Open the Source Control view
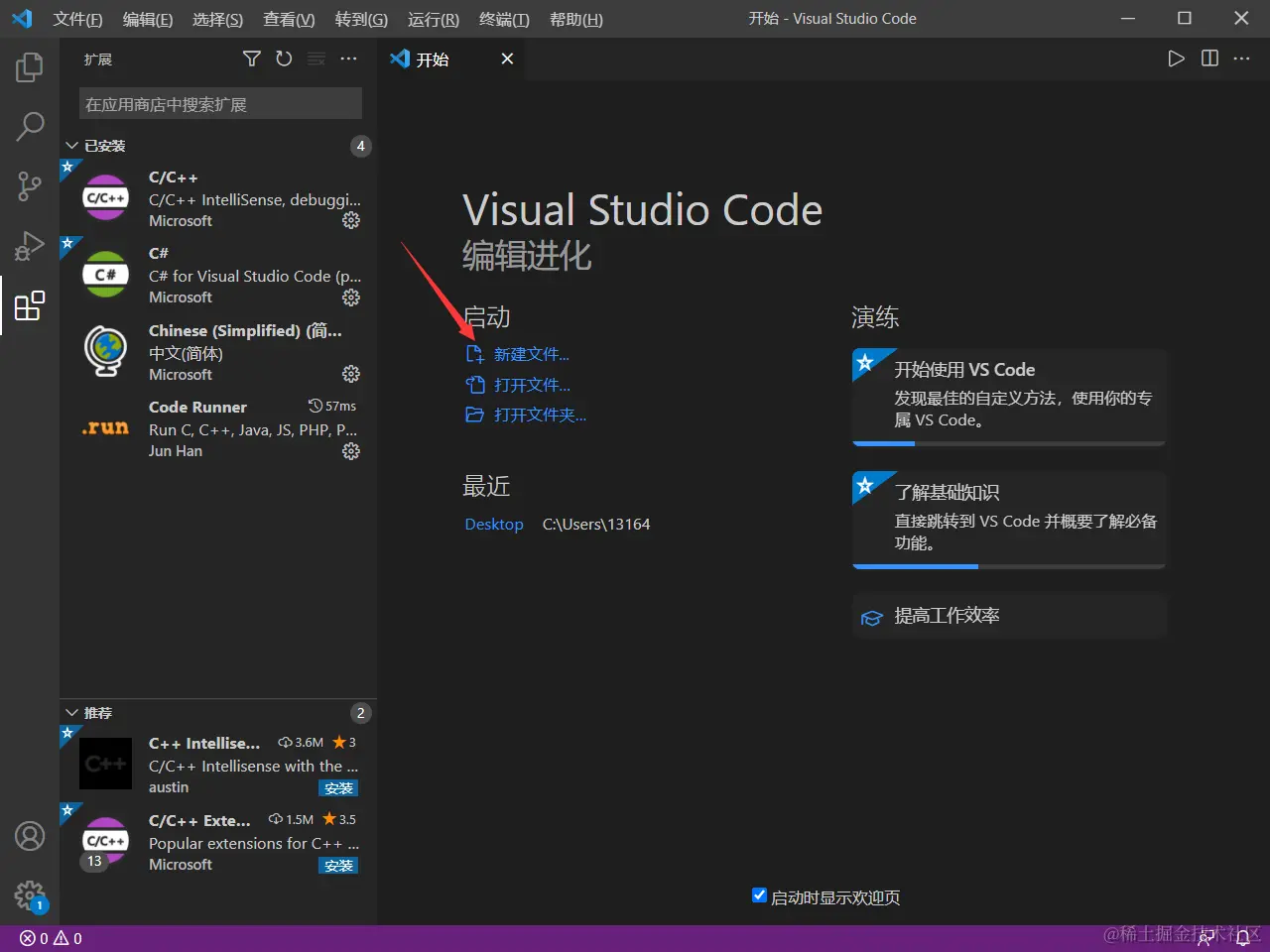 coord(30,185)
